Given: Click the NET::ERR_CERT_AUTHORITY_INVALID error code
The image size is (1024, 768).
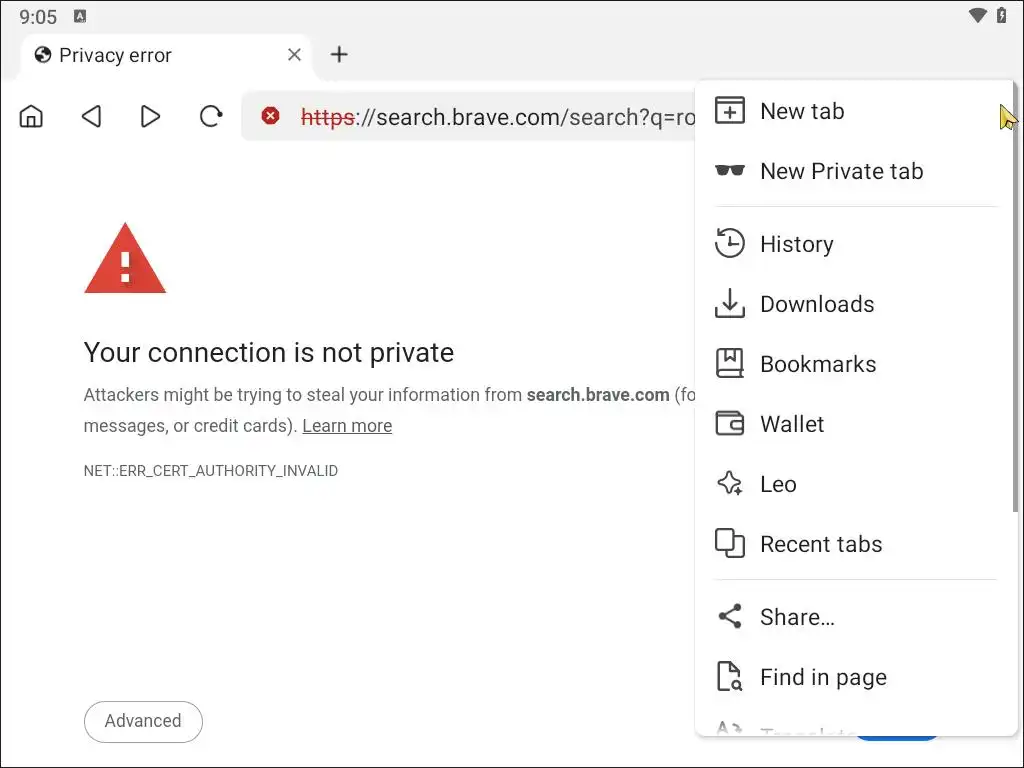Looking at the screenshot, I should click(x=211, y=471).
